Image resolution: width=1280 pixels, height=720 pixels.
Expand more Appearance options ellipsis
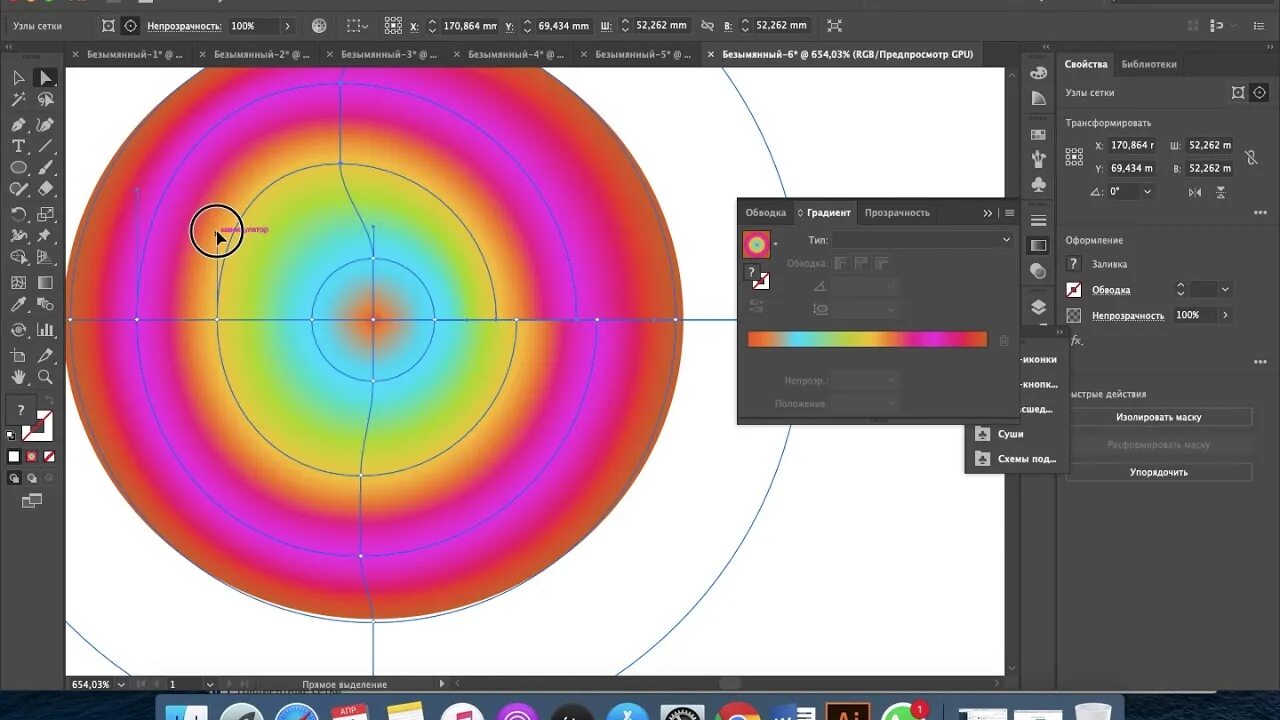1260,362
